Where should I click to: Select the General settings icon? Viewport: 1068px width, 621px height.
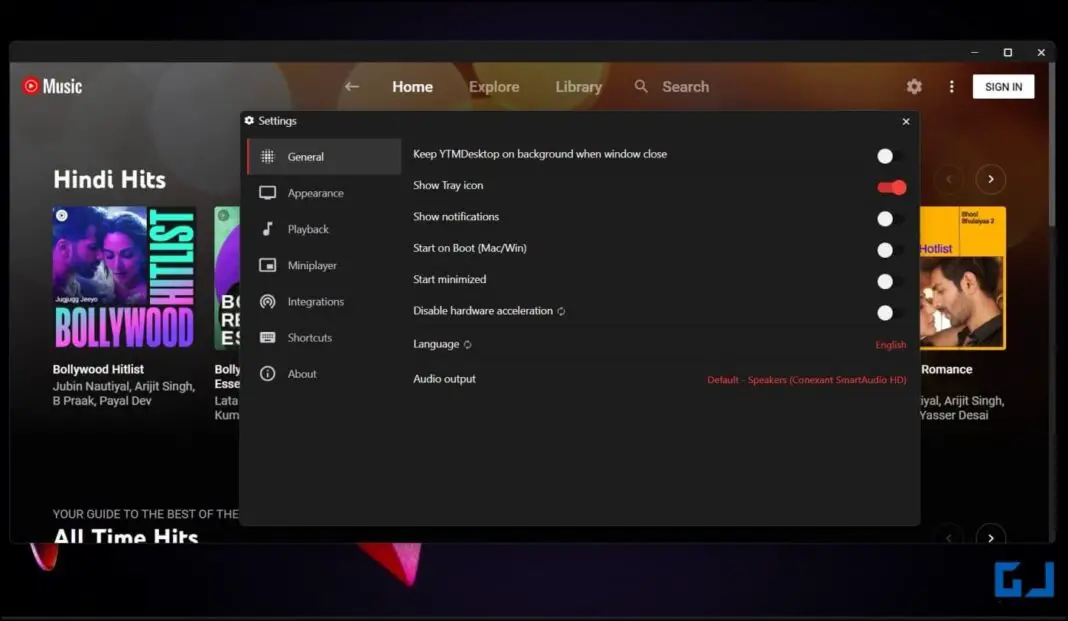(x=267, y=156)
